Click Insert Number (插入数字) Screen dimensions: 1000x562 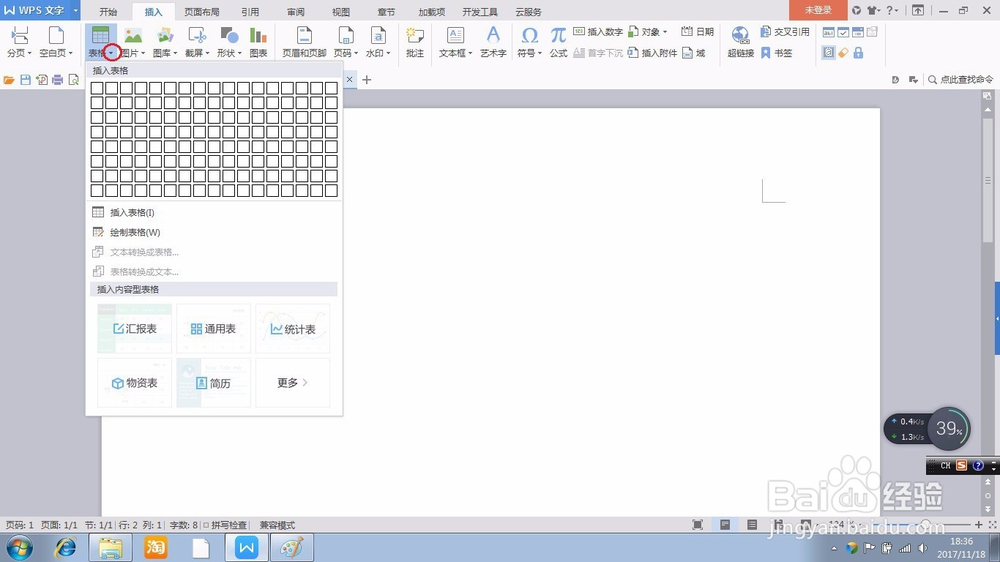click(x=598, y=32)
